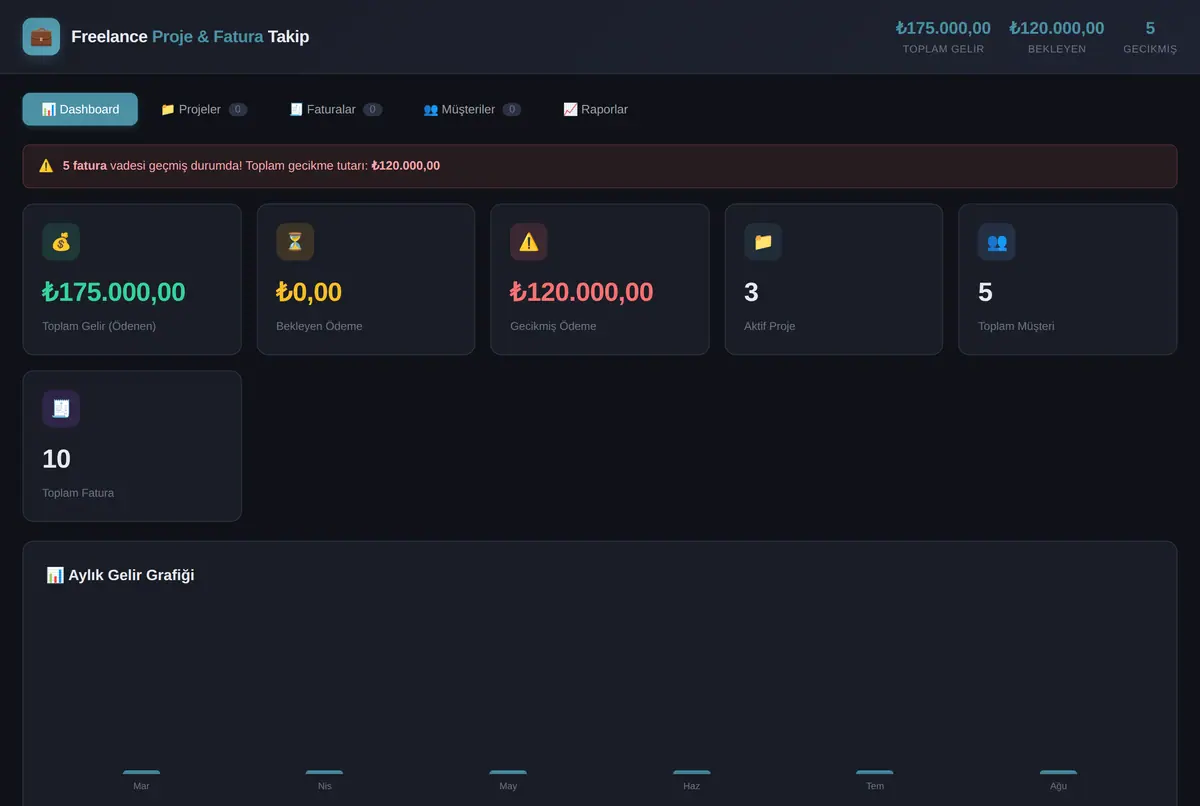1200x806 pixels.
Task: Click the briefcase app logo icon
Action: [x=41, y=37]
